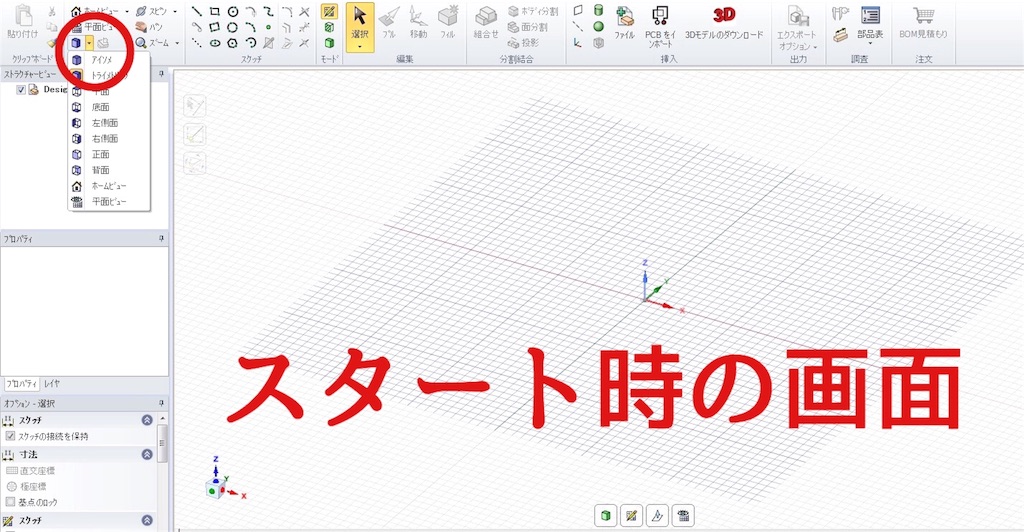The width and height of the screenshot is (1024, 532).
Task: Collapse スケッチ section containing スケッチの接続を保持
Action: 147,420
